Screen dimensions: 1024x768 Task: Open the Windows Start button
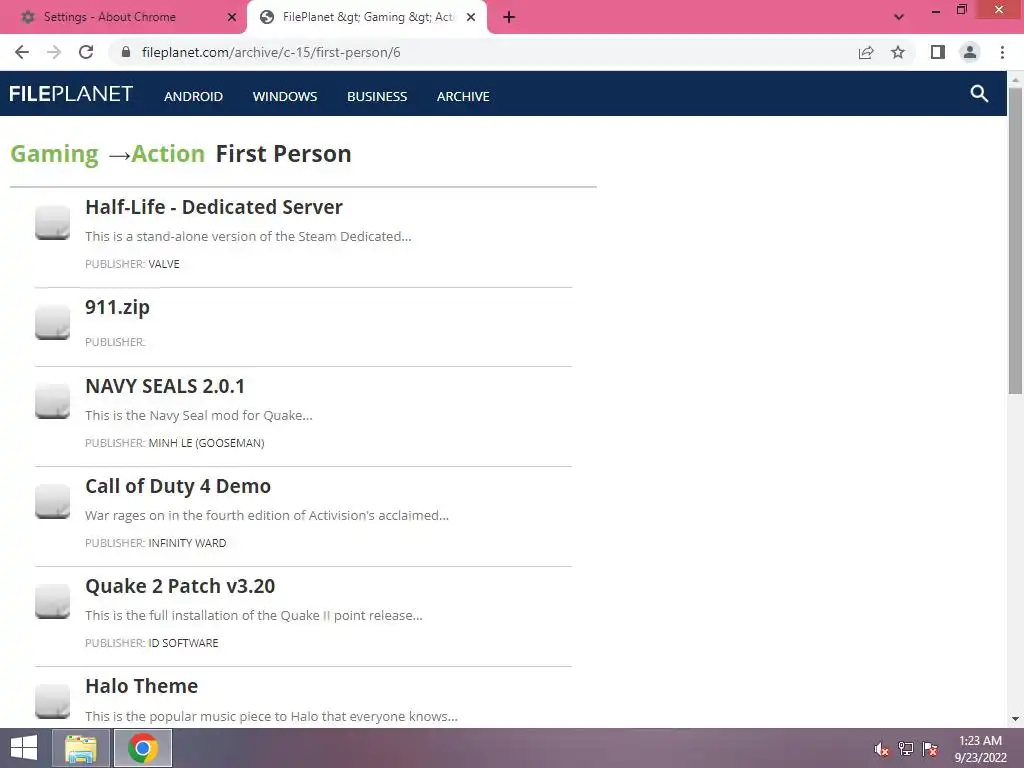pos(24,748)
